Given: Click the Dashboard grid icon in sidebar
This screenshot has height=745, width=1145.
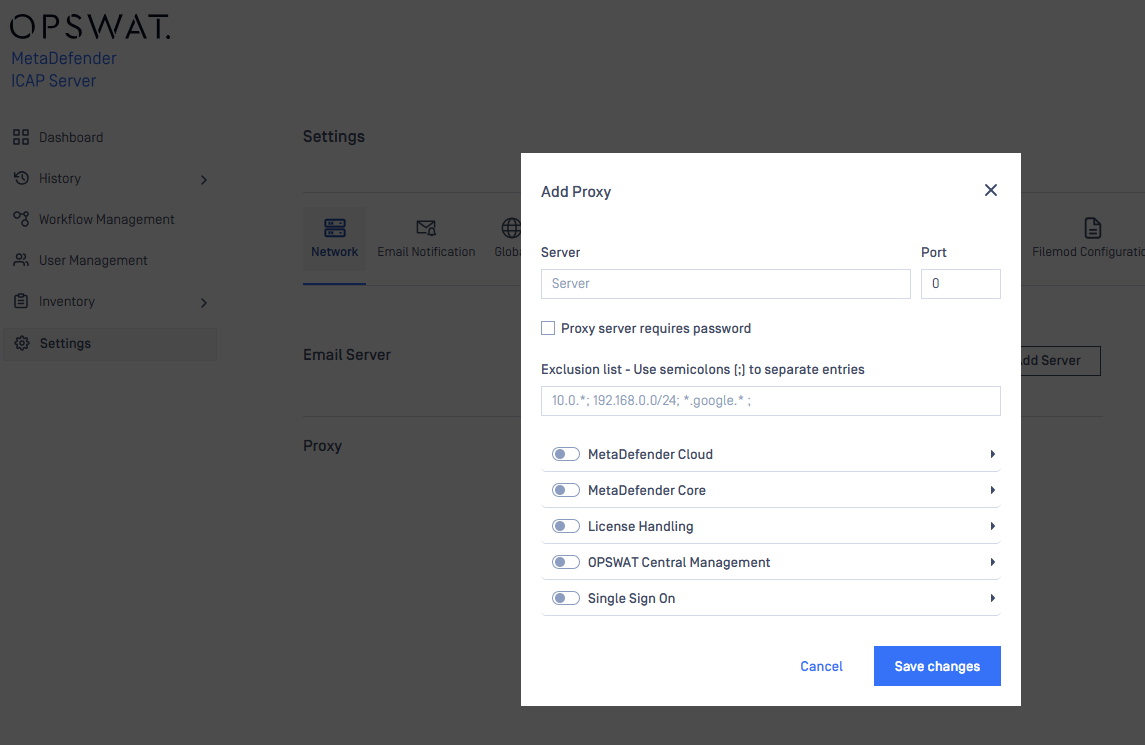Looking at the screenshot, I should tap(21, 137).
